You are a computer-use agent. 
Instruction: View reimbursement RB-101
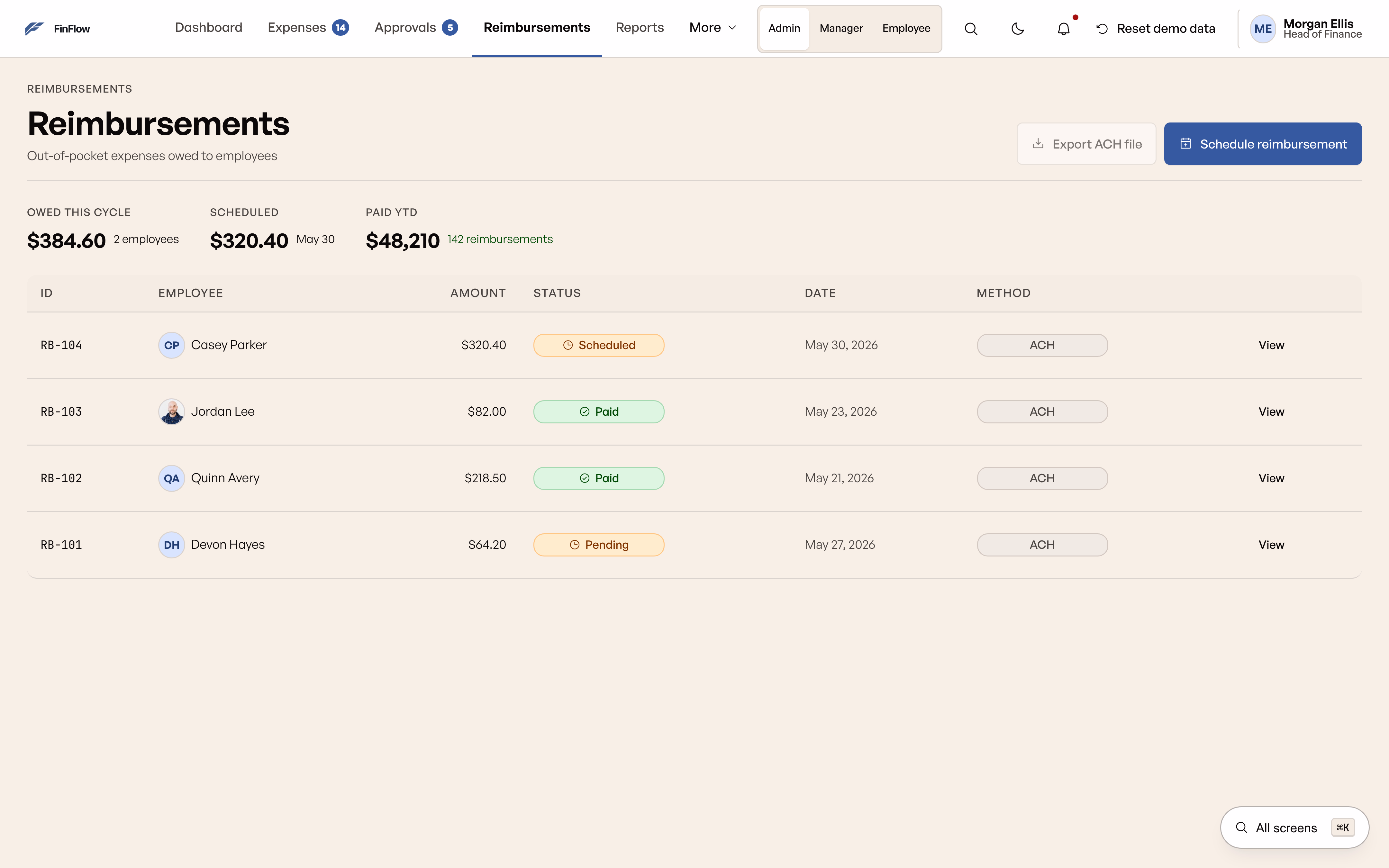1271,545
